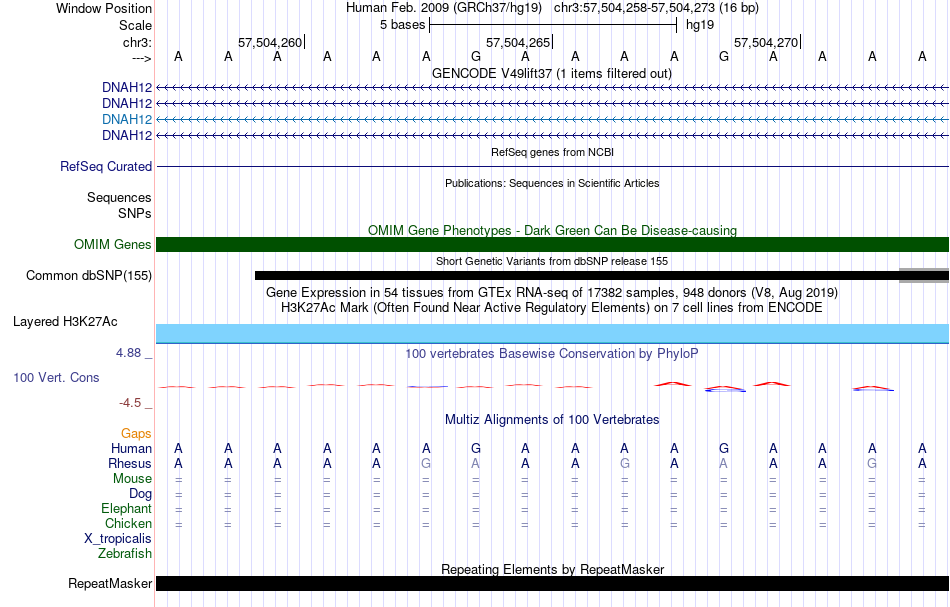Click the Sequences track label
950x607 pixels.
[119, 197]
